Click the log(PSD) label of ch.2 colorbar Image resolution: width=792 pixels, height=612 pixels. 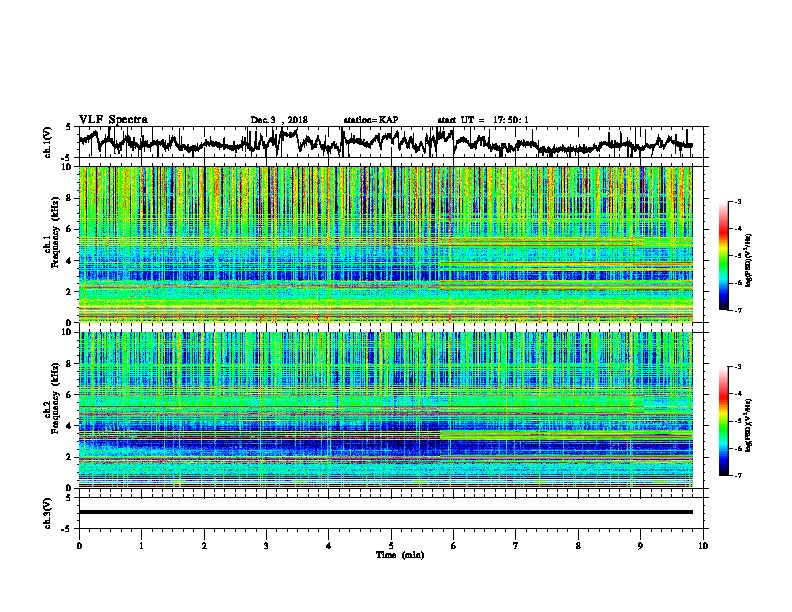click(749, 426)
